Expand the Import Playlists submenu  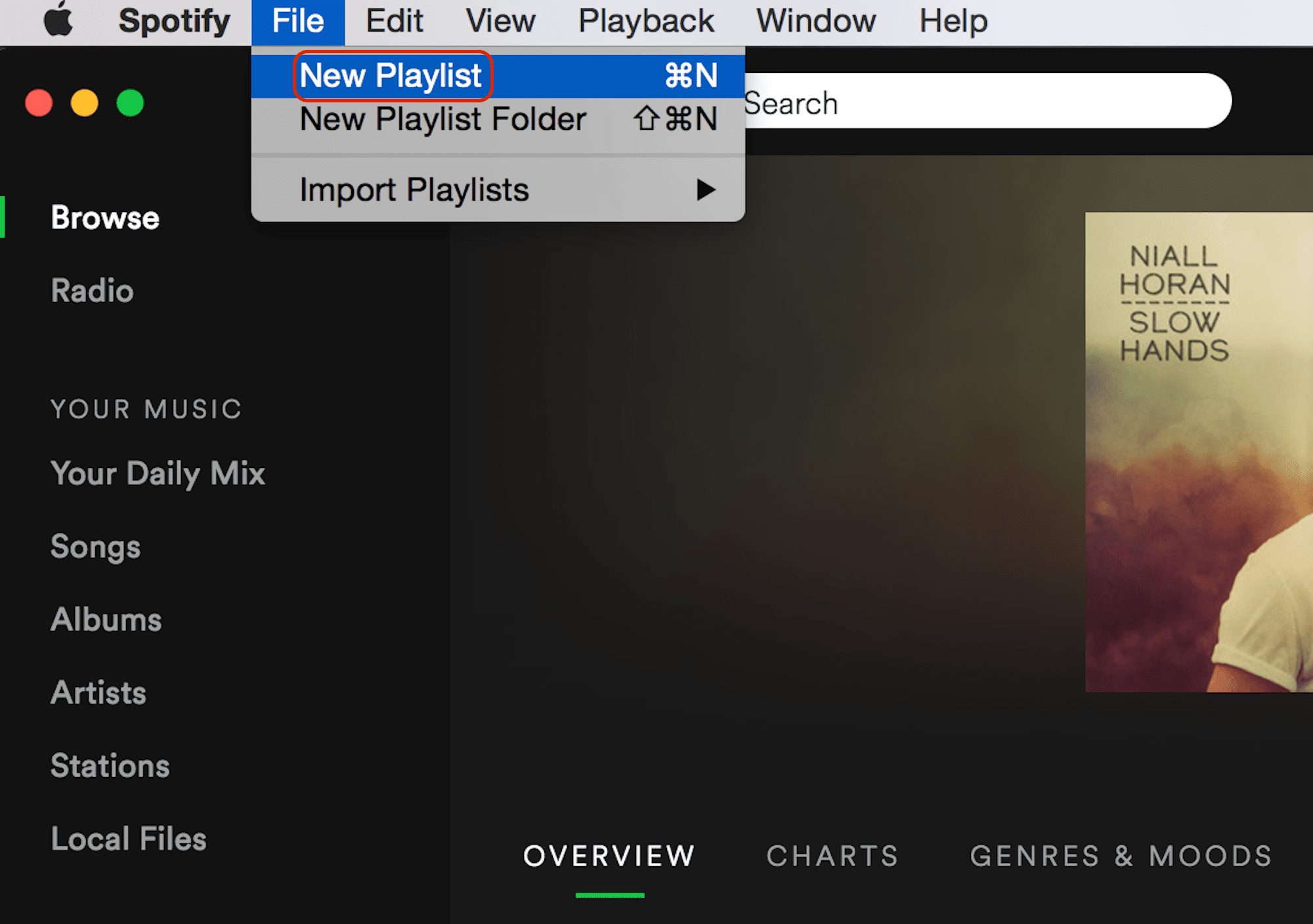[498, 190]
